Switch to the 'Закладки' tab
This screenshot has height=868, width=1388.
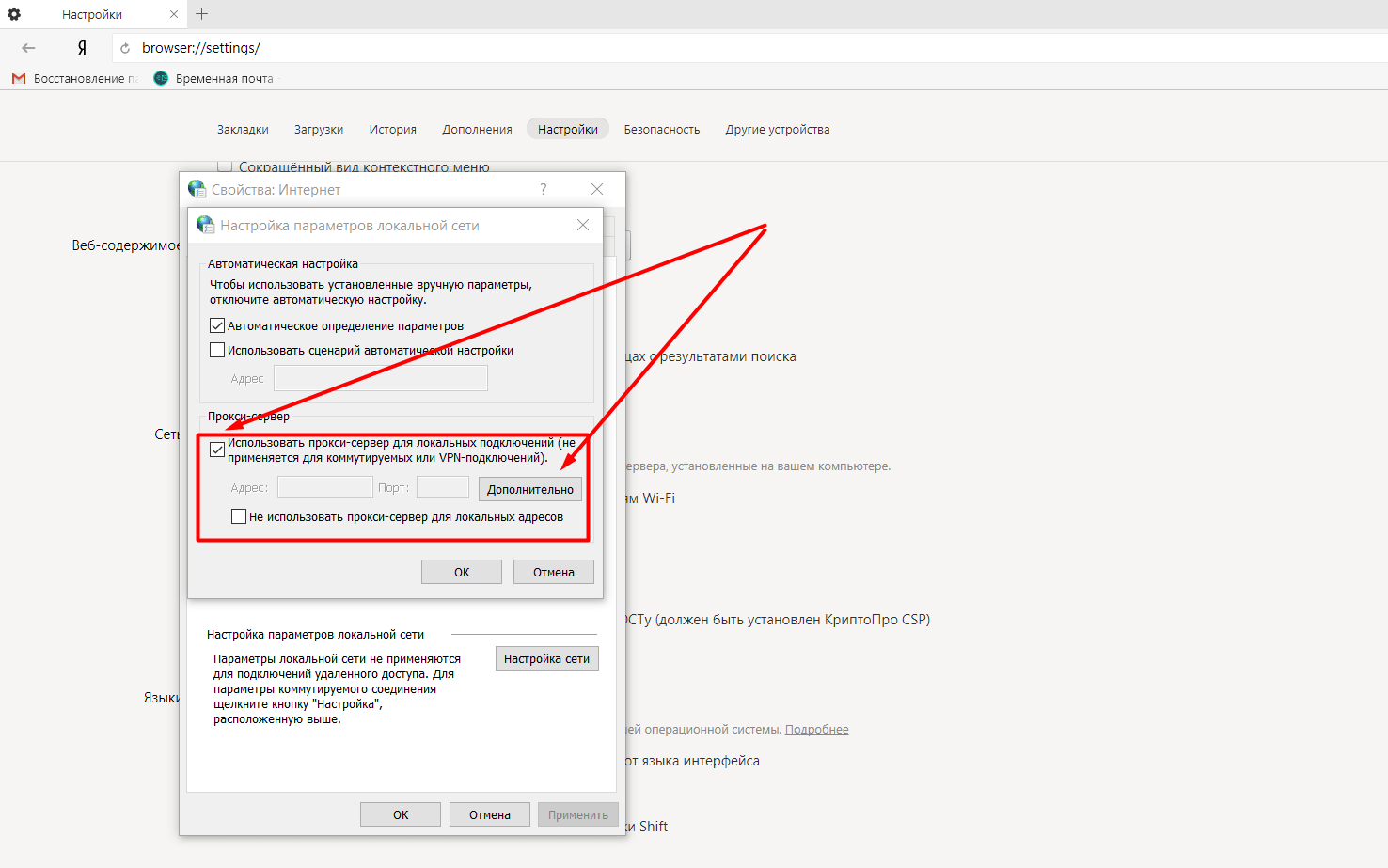(243, 130)
